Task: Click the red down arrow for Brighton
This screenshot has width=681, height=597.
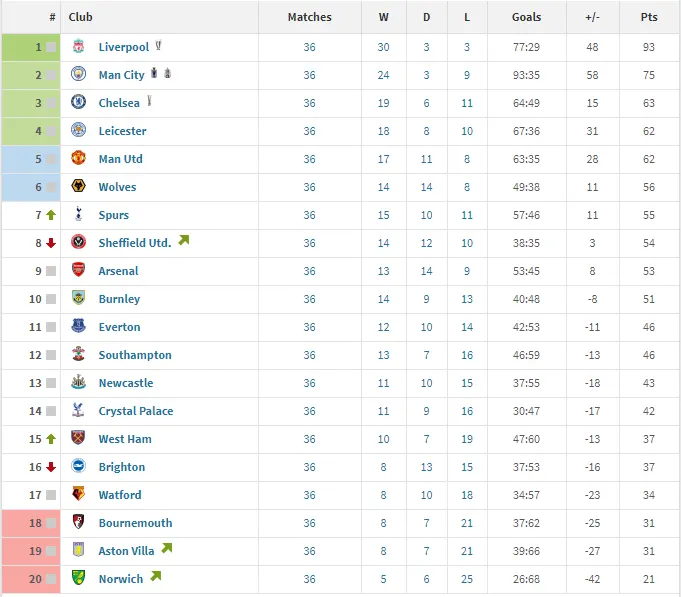Action: [50, 467]
